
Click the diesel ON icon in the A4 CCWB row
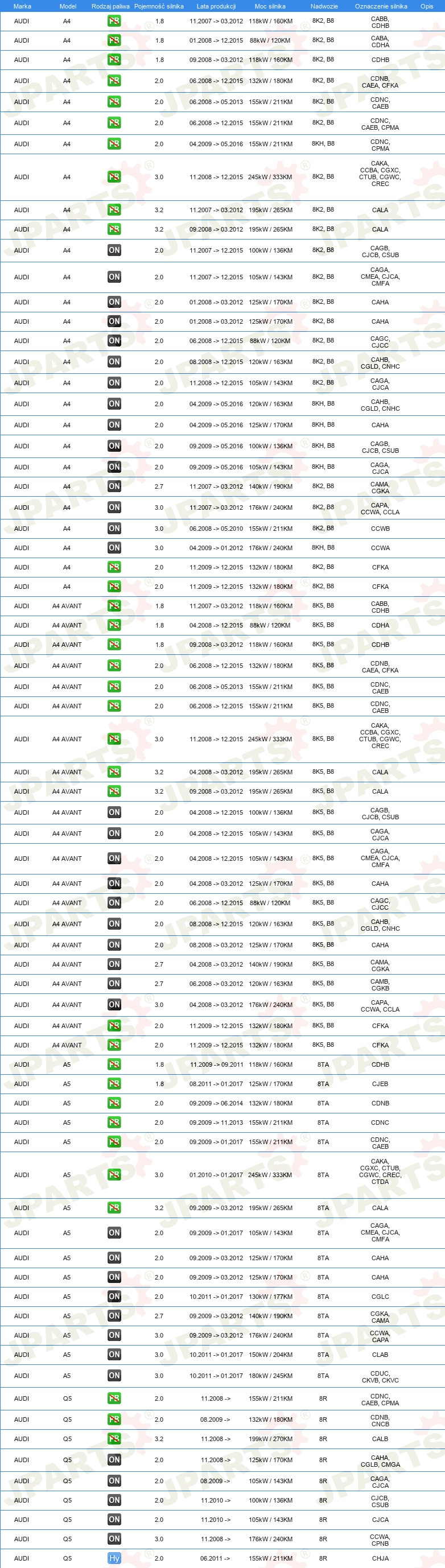point(114,529)
